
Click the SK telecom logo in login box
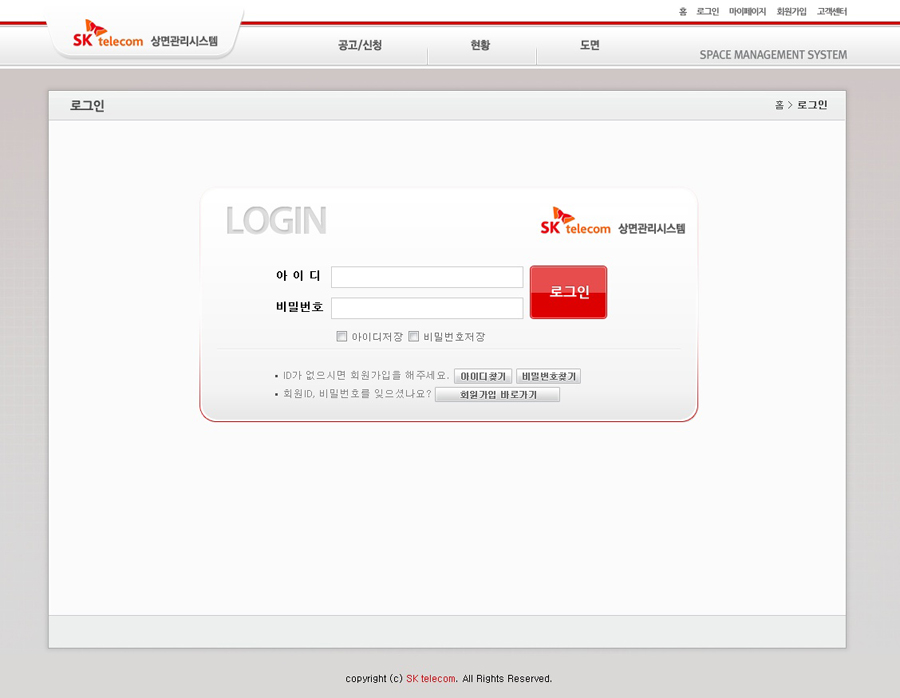(x=612, y=222)
